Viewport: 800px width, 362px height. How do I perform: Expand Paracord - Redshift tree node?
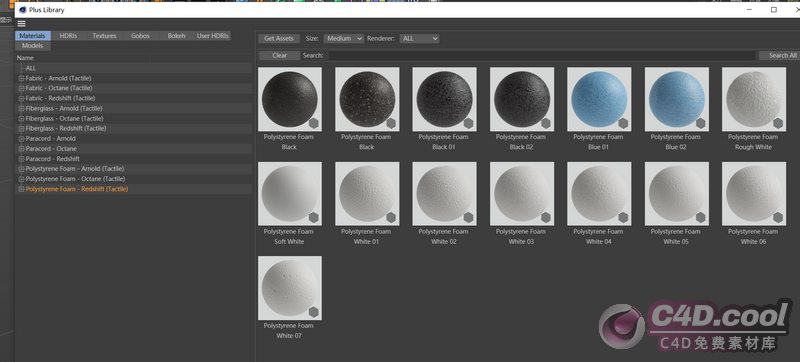(21, 159)
